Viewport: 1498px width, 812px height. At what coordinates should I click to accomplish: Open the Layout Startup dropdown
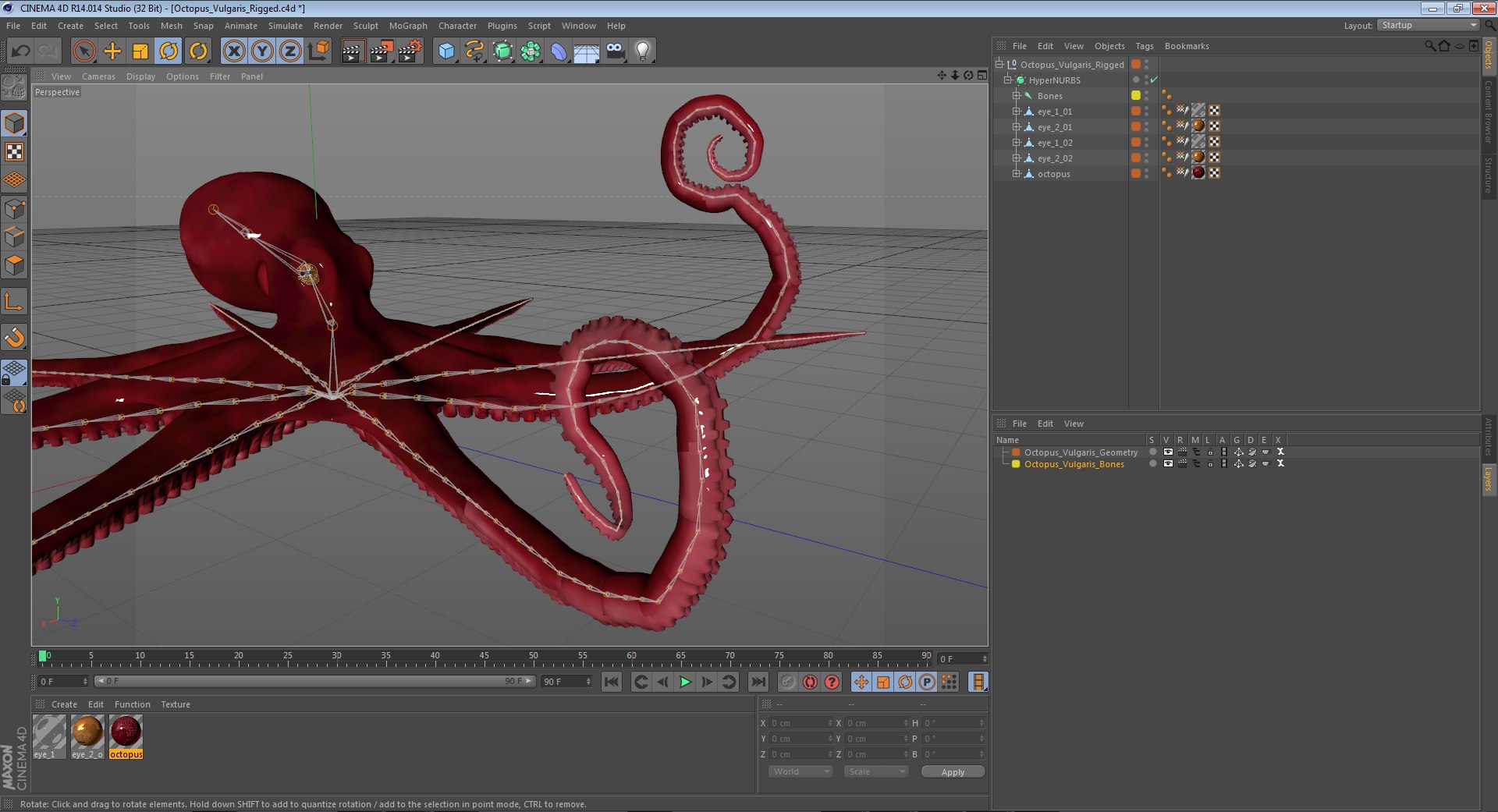tap(1428, 26)
